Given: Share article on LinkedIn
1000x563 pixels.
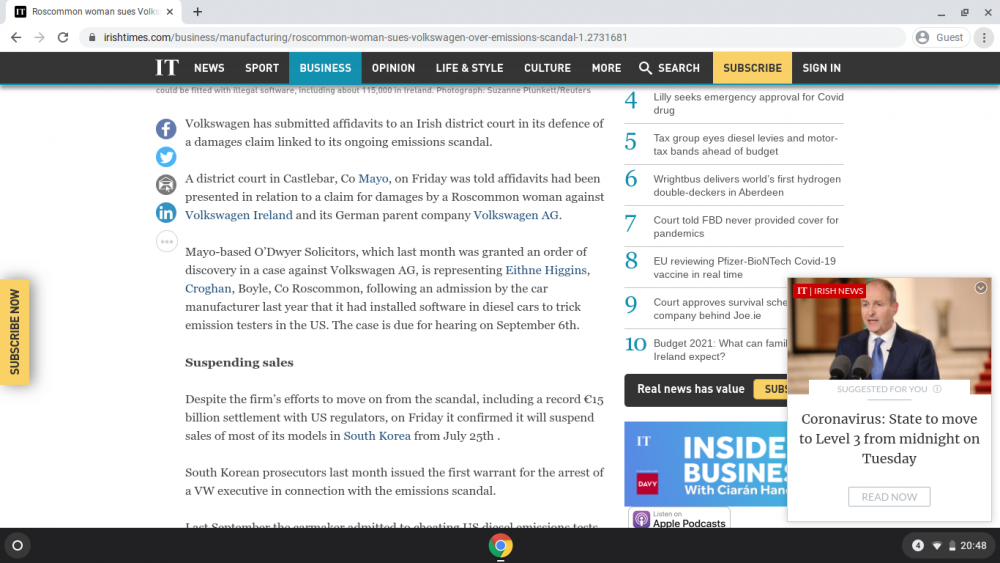Looking at the screenshot, I should point(166,212).
